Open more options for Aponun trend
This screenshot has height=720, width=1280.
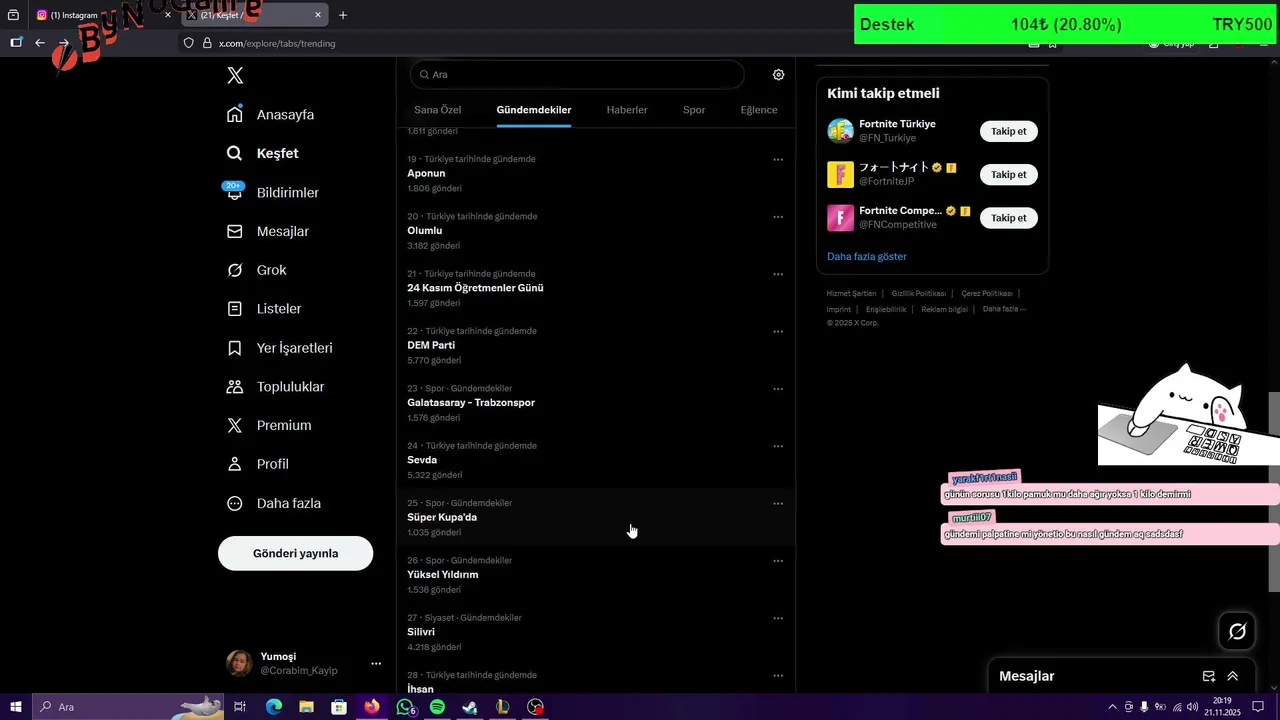[778, 160]
